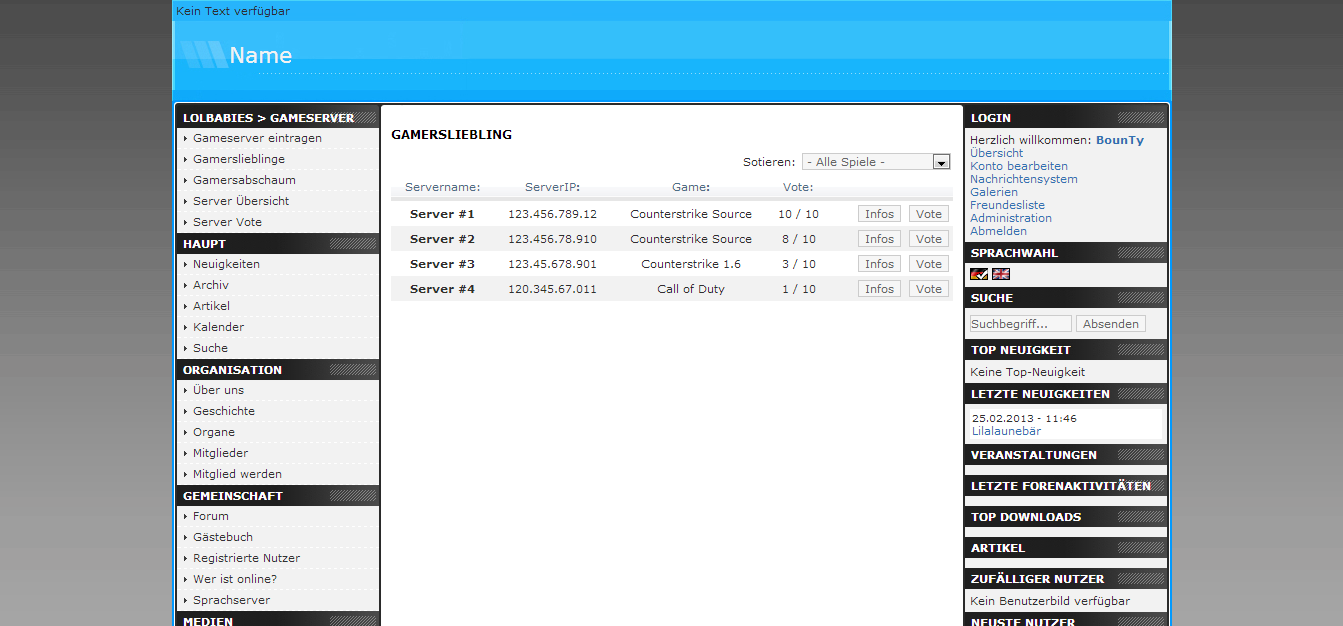Screen dimensions: 1343x626
Task: Select the British flag language icon
Action: 1001,274
